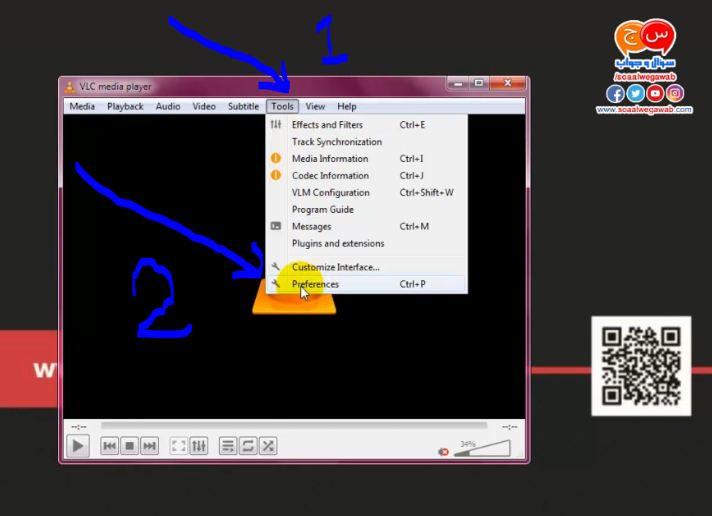Click the YouTube icon
Viewport: 712px width, 516px height.
pos(655,94)
